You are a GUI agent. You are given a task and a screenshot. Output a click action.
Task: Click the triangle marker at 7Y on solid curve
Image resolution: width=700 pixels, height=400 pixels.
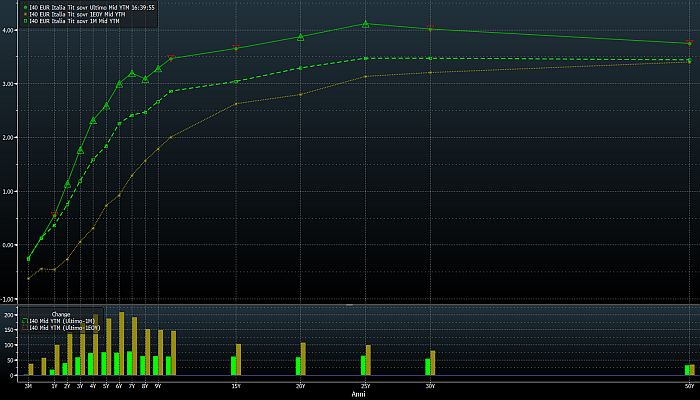point(132,73)
